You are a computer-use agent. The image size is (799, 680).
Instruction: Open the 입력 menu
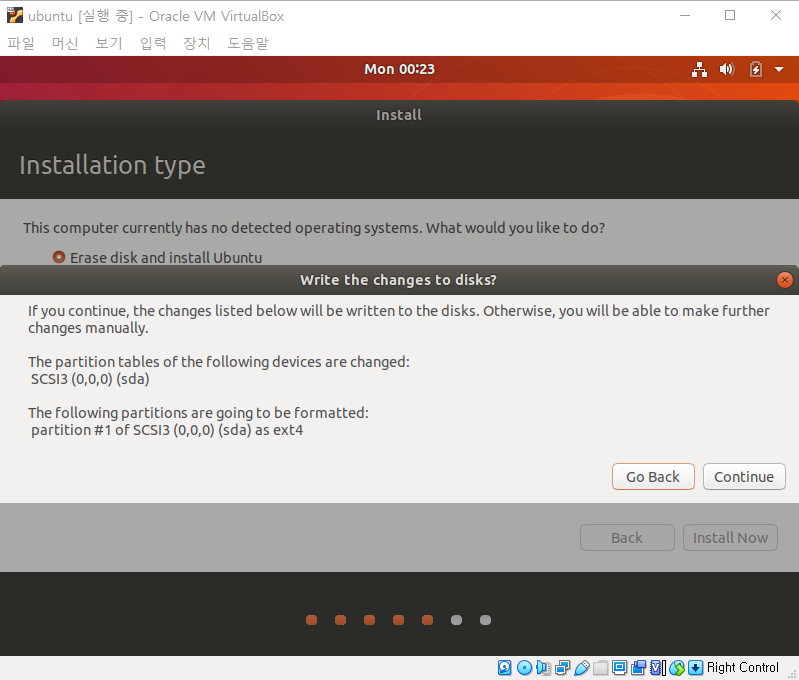point(153,43)
